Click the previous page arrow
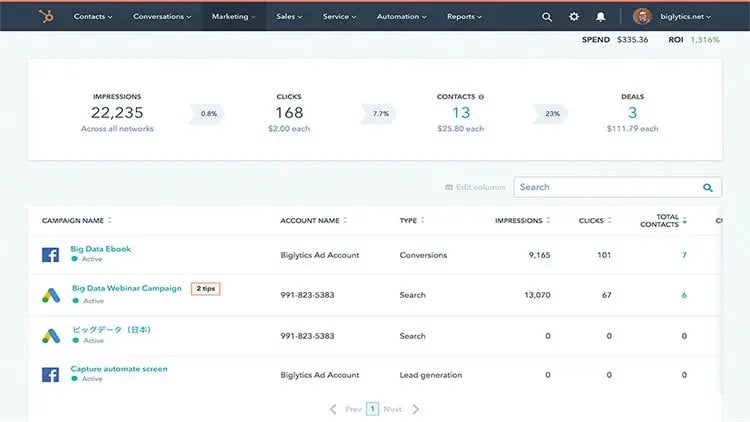 click(x=333, y=409)
